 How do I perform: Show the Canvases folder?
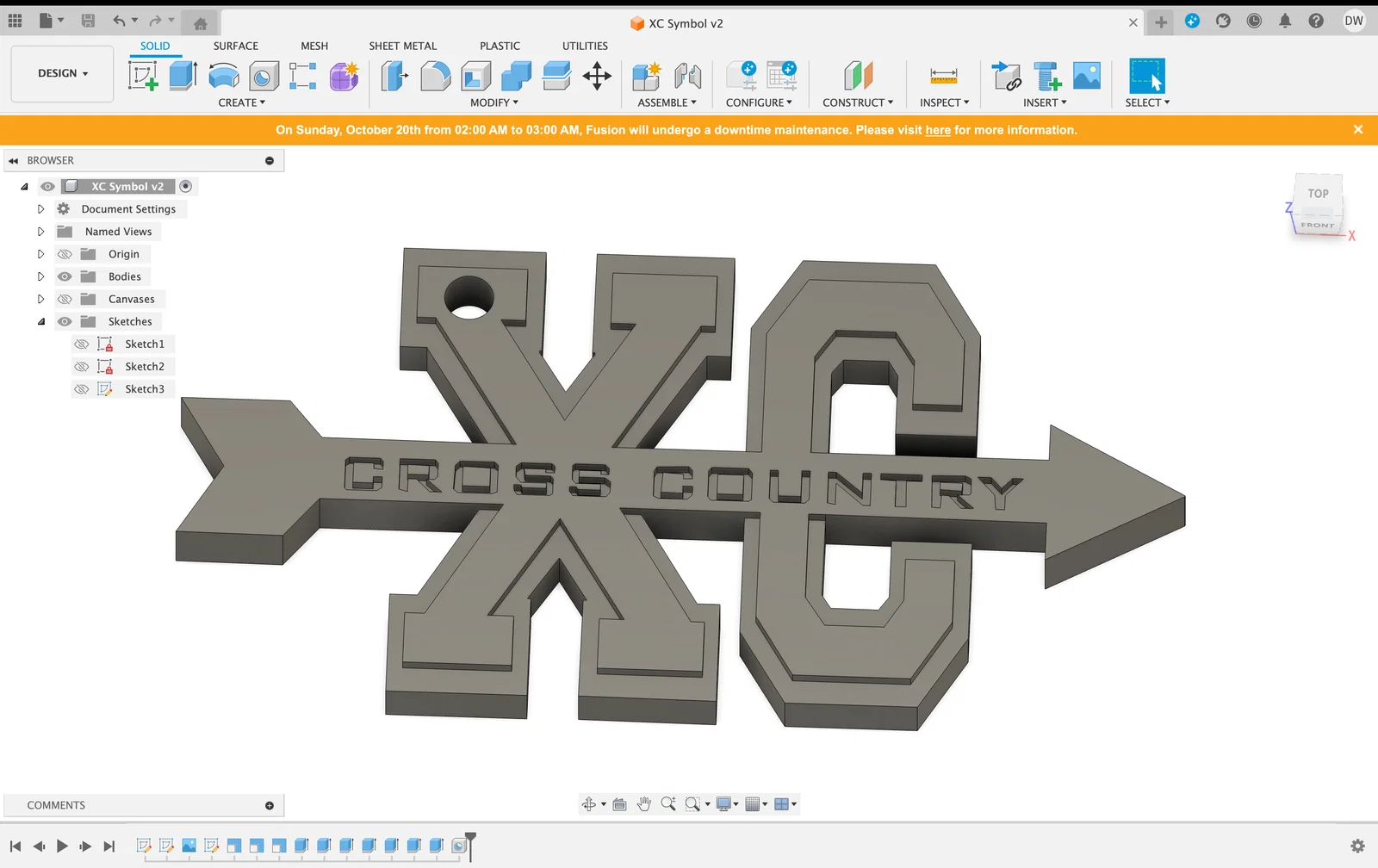coord(65,299)
